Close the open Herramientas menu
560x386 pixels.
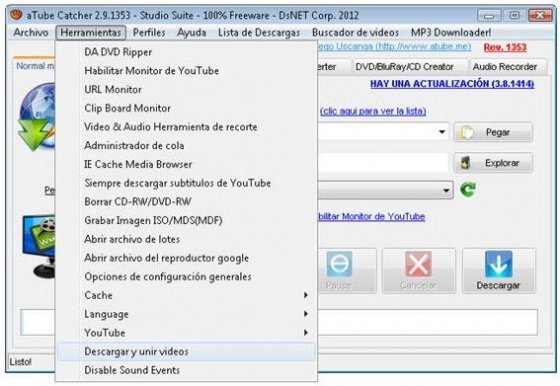point(91,32)
